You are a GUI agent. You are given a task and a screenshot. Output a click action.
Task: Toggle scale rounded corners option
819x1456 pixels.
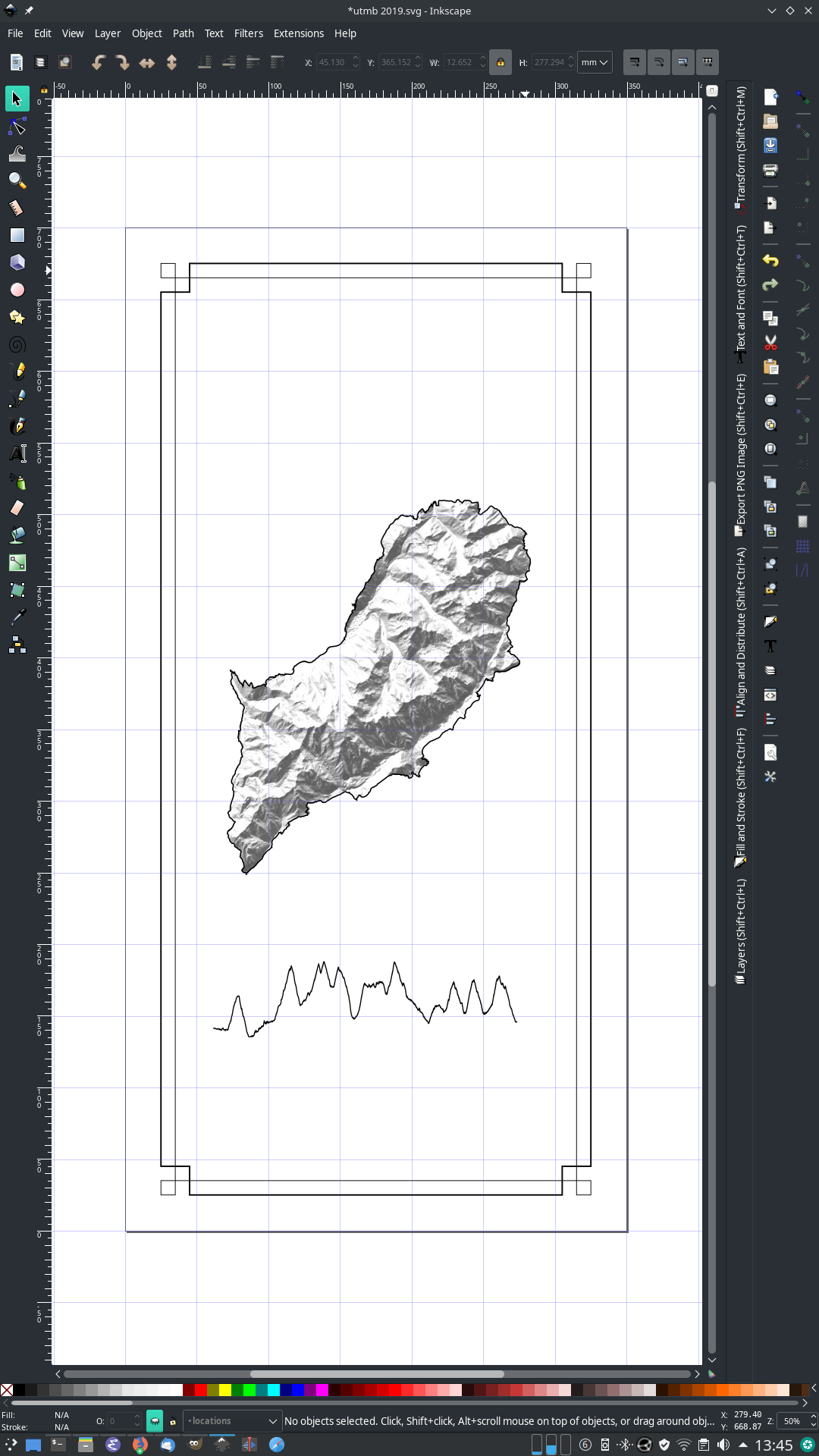pyautogui.click(x=659, y=62)
